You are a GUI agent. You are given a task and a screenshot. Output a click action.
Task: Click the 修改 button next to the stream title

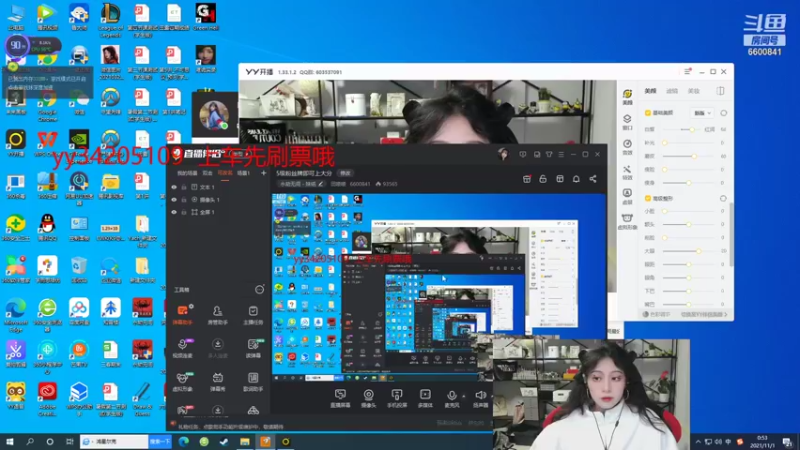pos(345,173)
